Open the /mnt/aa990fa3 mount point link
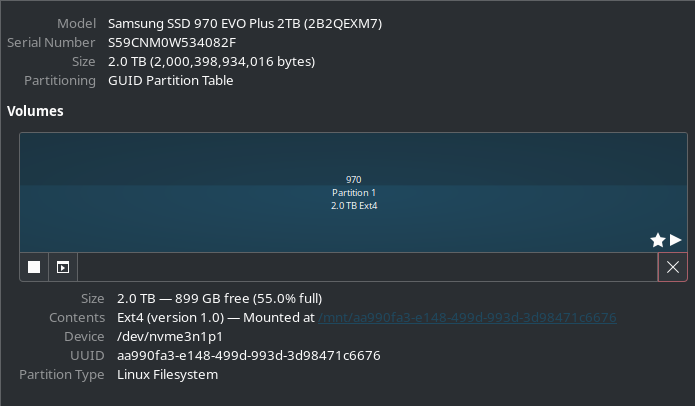 click(467, 317)
